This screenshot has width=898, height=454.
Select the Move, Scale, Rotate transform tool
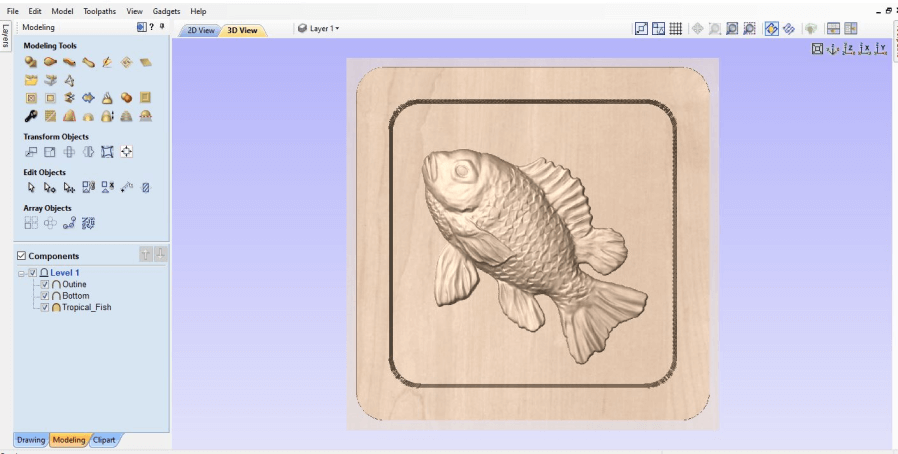[31, 152]
